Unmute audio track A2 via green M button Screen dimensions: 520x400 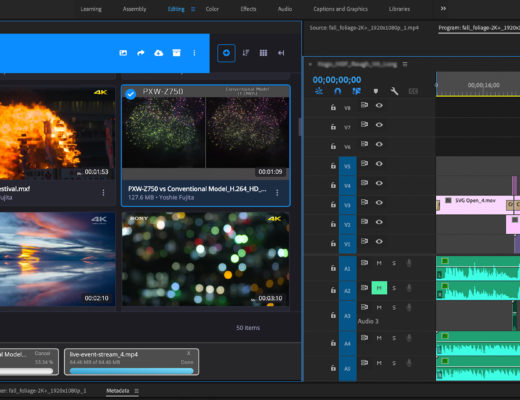point(379,288)
